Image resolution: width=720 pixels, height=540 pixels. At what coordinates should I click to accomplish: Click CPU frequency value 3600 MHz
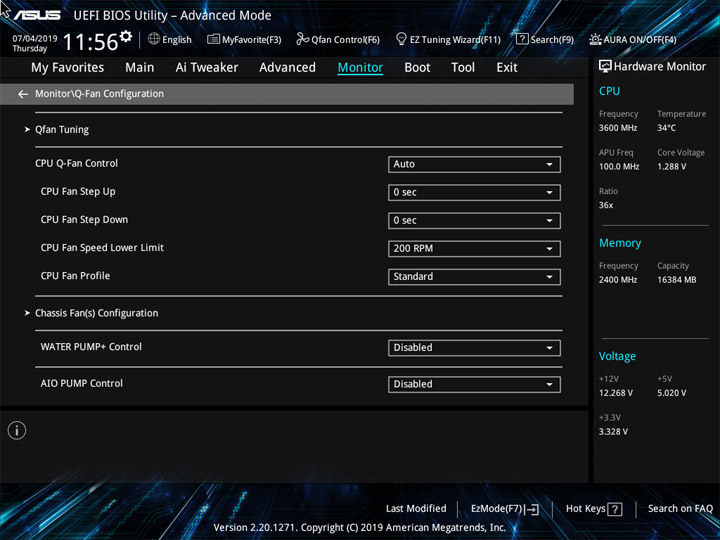point(618,128)
